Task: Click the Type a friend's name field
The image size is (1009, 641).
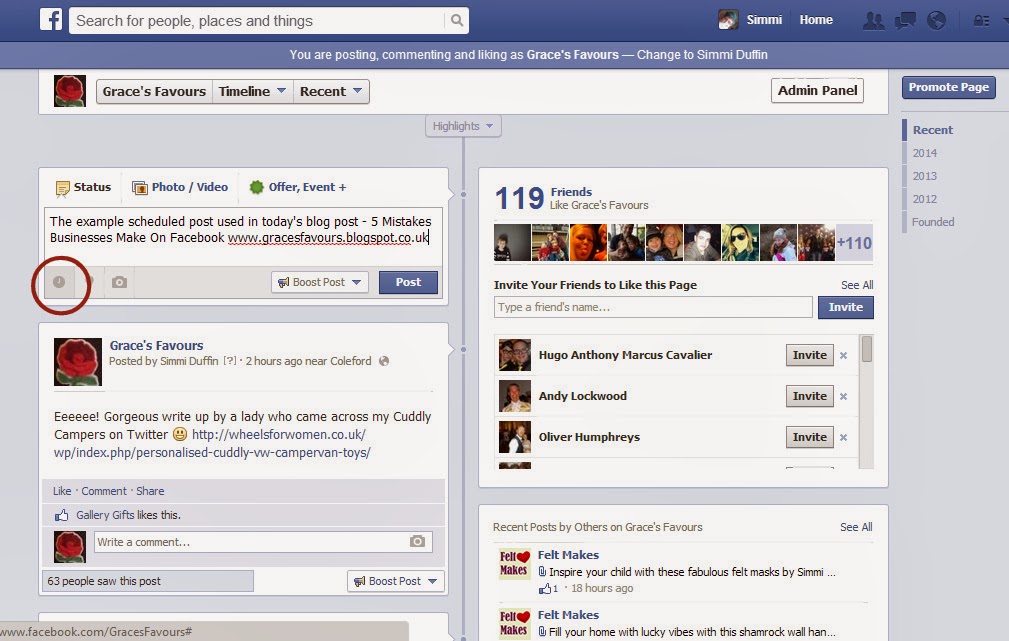Action: 653,307
